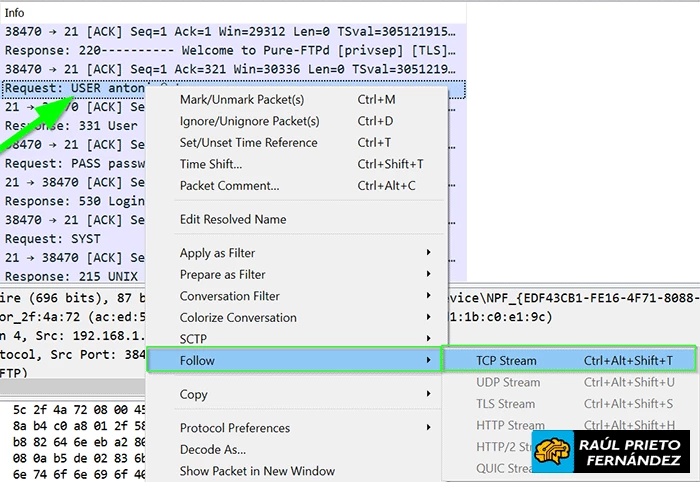The width and height of the screenshot is (700, 482).
Task: Click Set/Unset Time Reference
Action: [248, 143]
